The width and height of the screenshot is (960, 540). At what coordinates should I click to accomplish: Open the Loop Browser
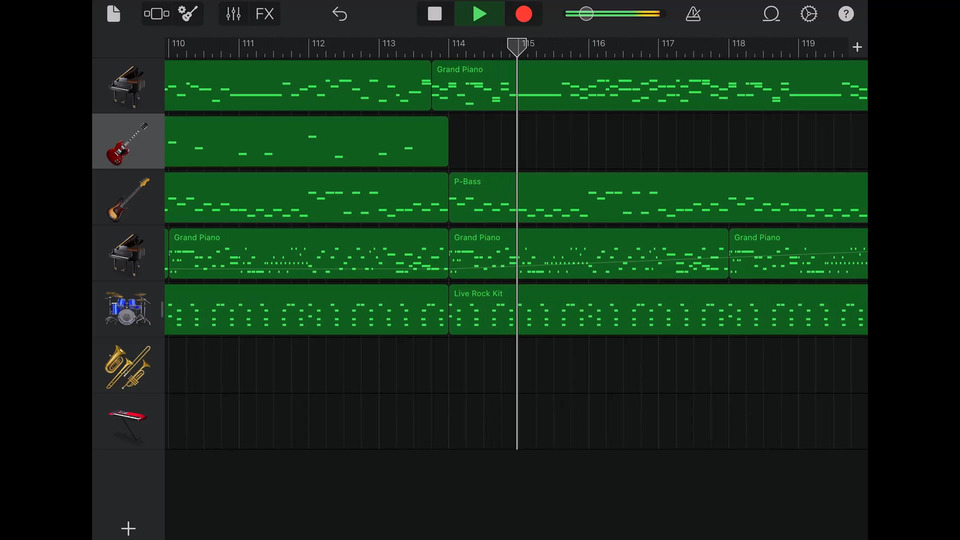tap(771, 13)
